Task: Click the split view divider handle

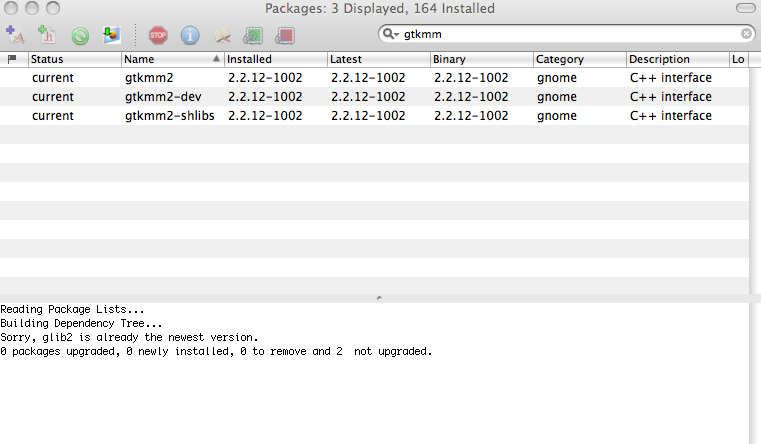Action: point(378,298)
